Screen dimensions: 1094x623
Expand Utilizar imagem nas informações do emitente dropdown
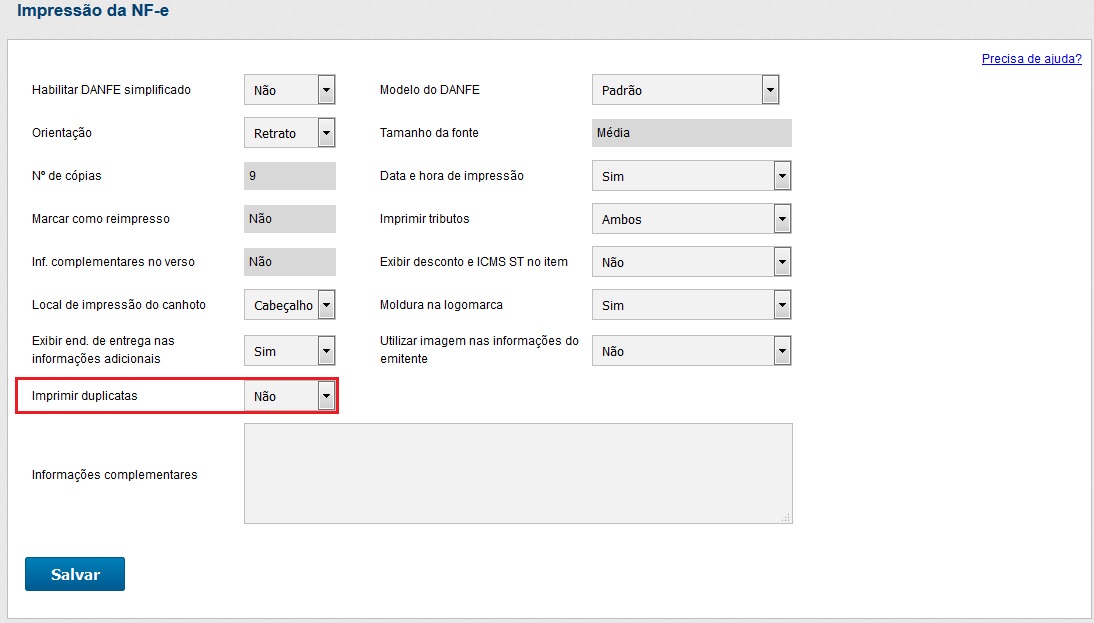pos(691,351)
